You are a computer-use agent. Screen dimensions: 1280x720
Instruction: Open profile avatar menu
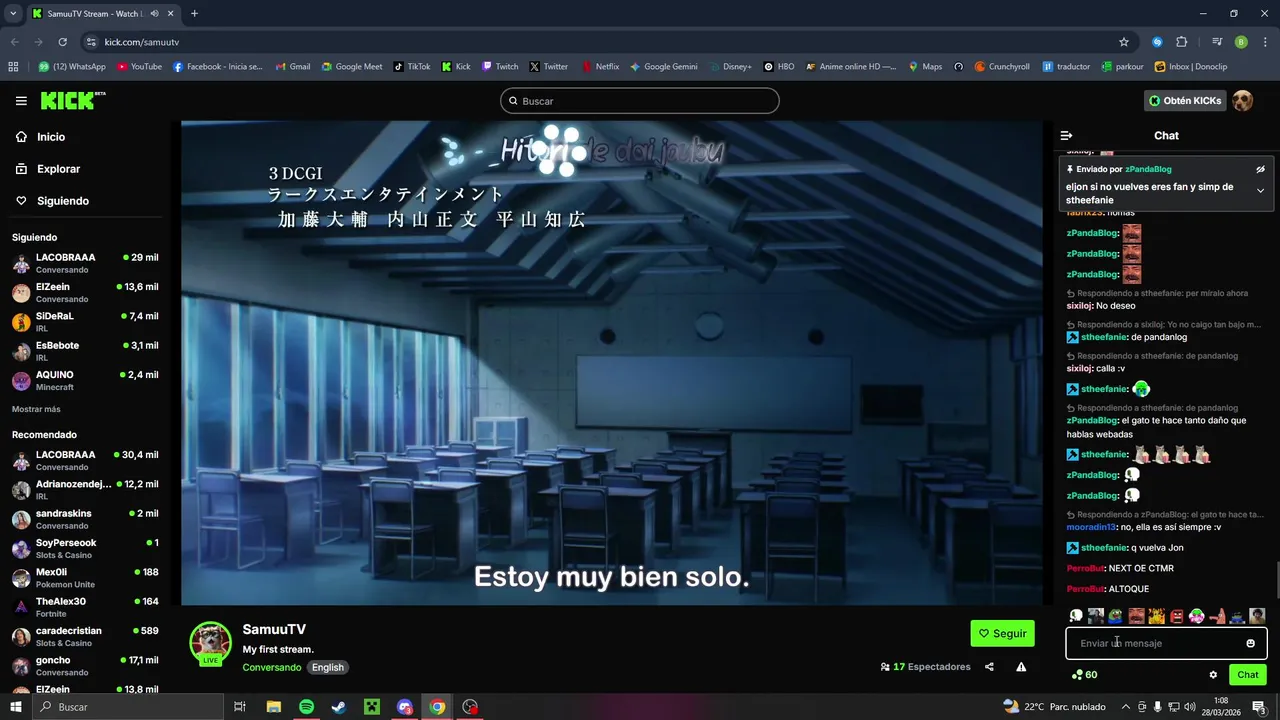(x=1242, y=101)
